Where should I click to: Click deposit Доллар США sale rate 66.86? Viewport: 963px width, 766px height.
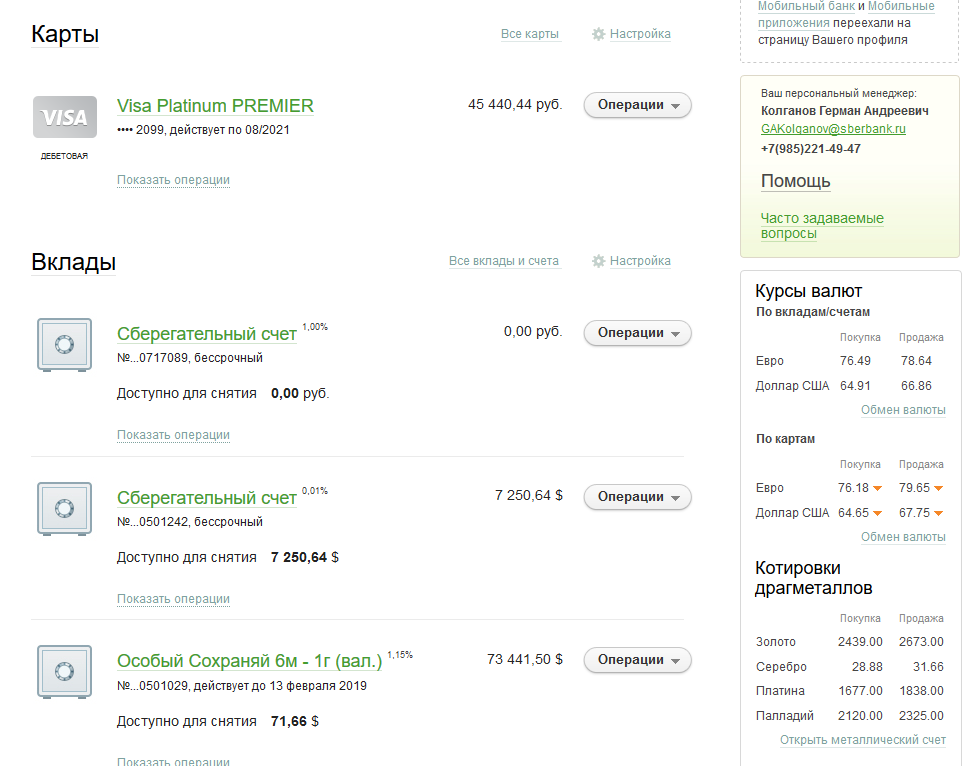(x=916, y=386)
